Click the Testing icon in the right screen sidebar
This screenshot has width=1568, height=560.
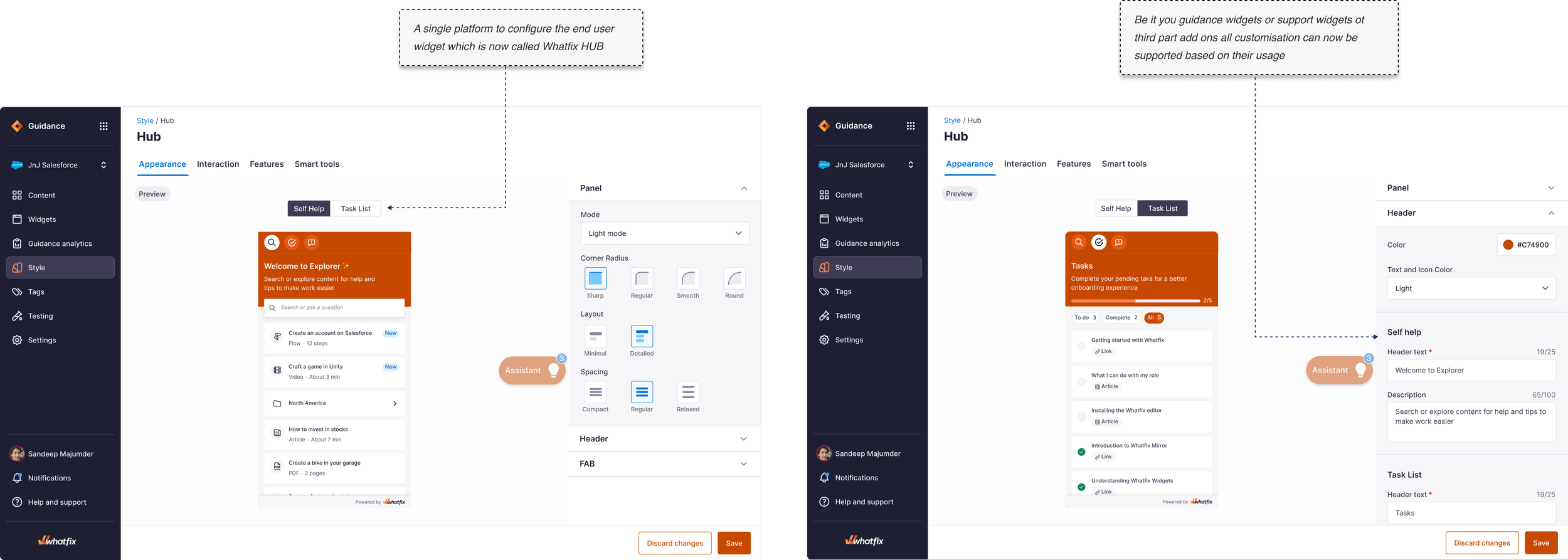824,315
